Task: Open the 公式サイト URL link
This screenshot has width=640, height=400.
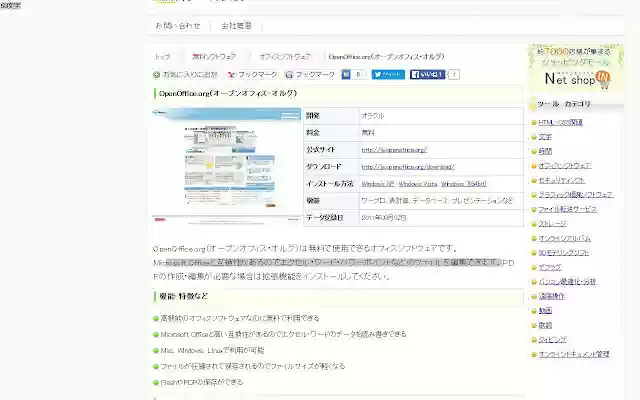Action: point(394,150)
